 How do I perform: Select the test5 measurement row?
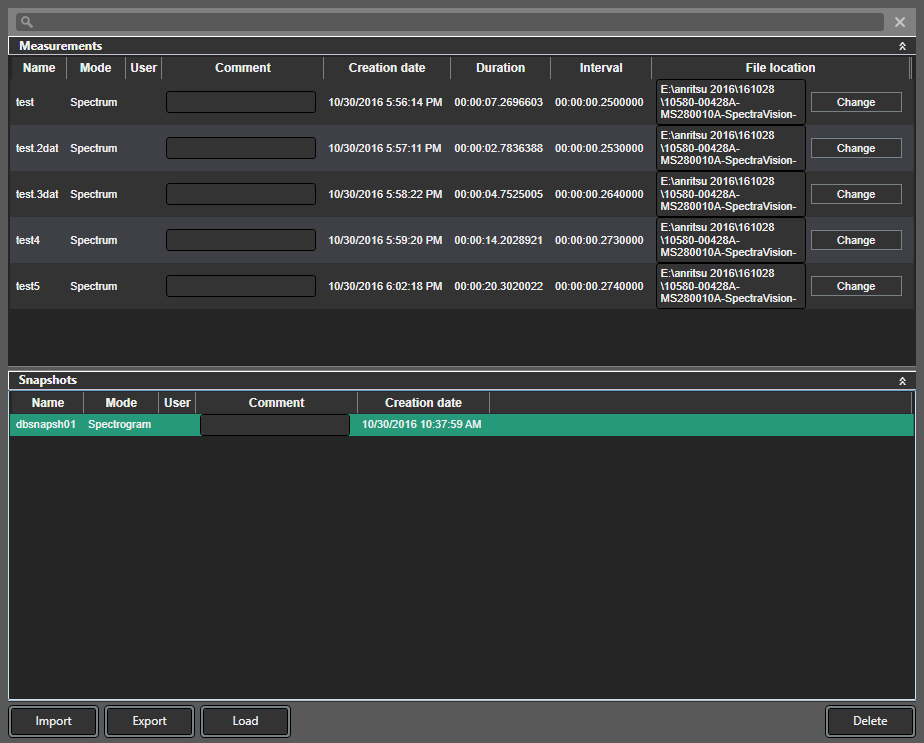[x=94, y=287]
